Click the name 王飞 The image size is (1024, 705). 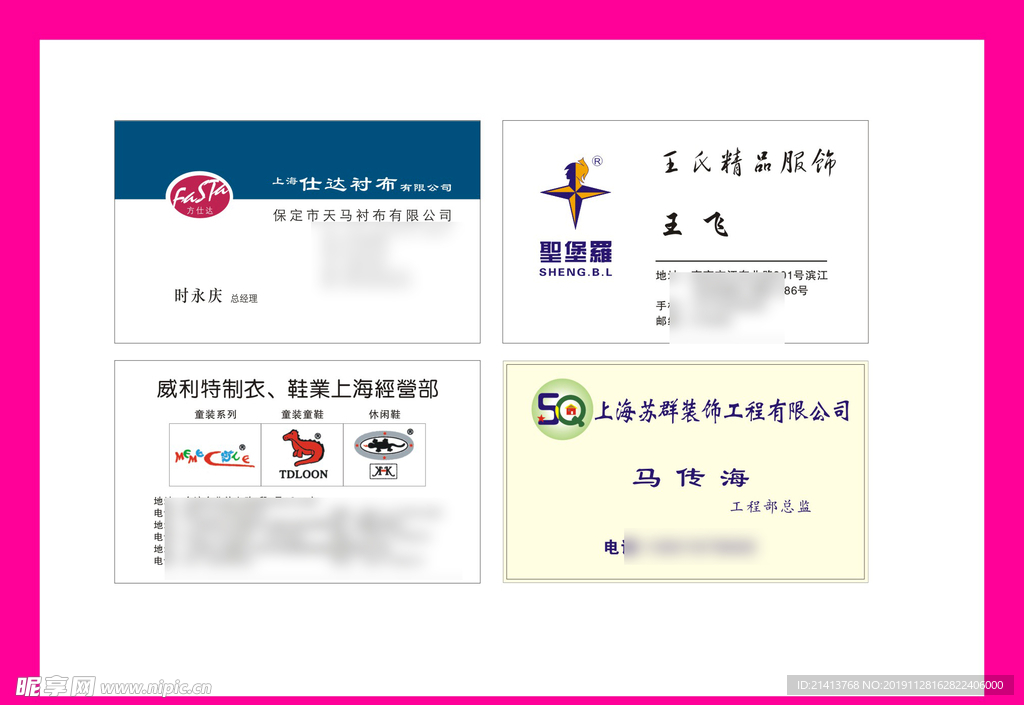(696, 225)
